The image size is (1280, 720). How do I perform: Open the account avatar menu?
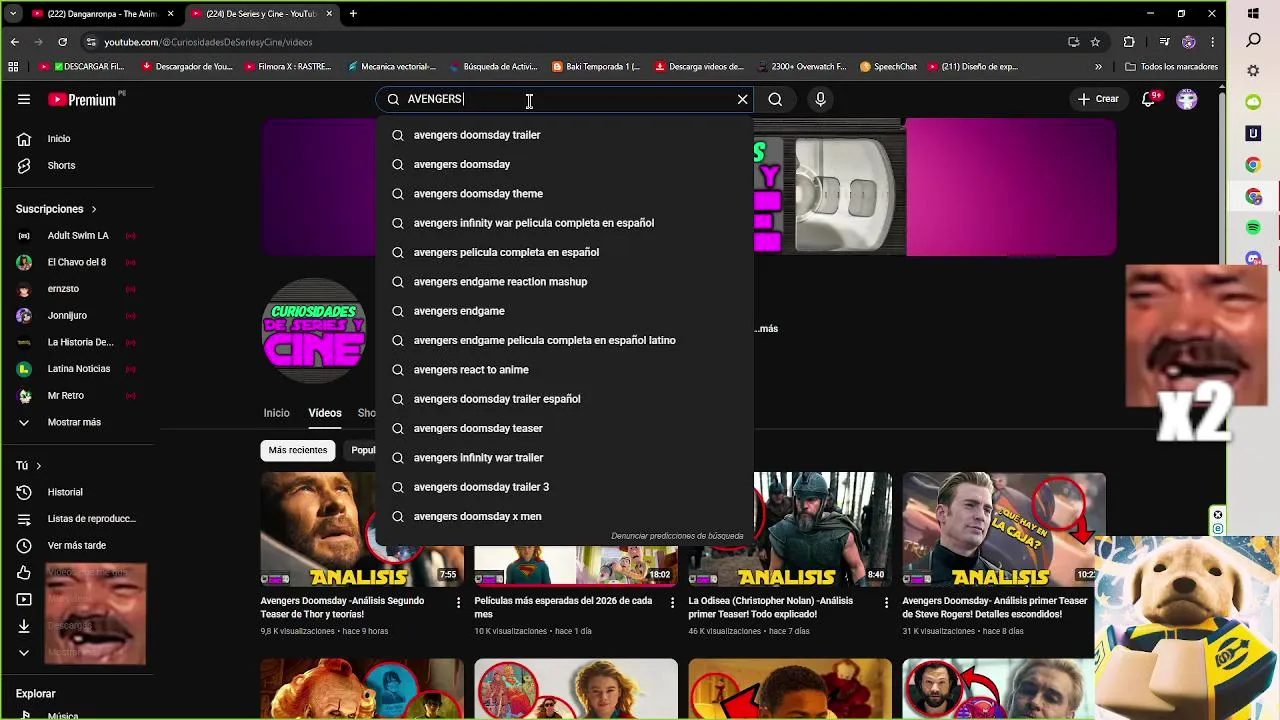pyautogui.click(x=1187, y=99)
